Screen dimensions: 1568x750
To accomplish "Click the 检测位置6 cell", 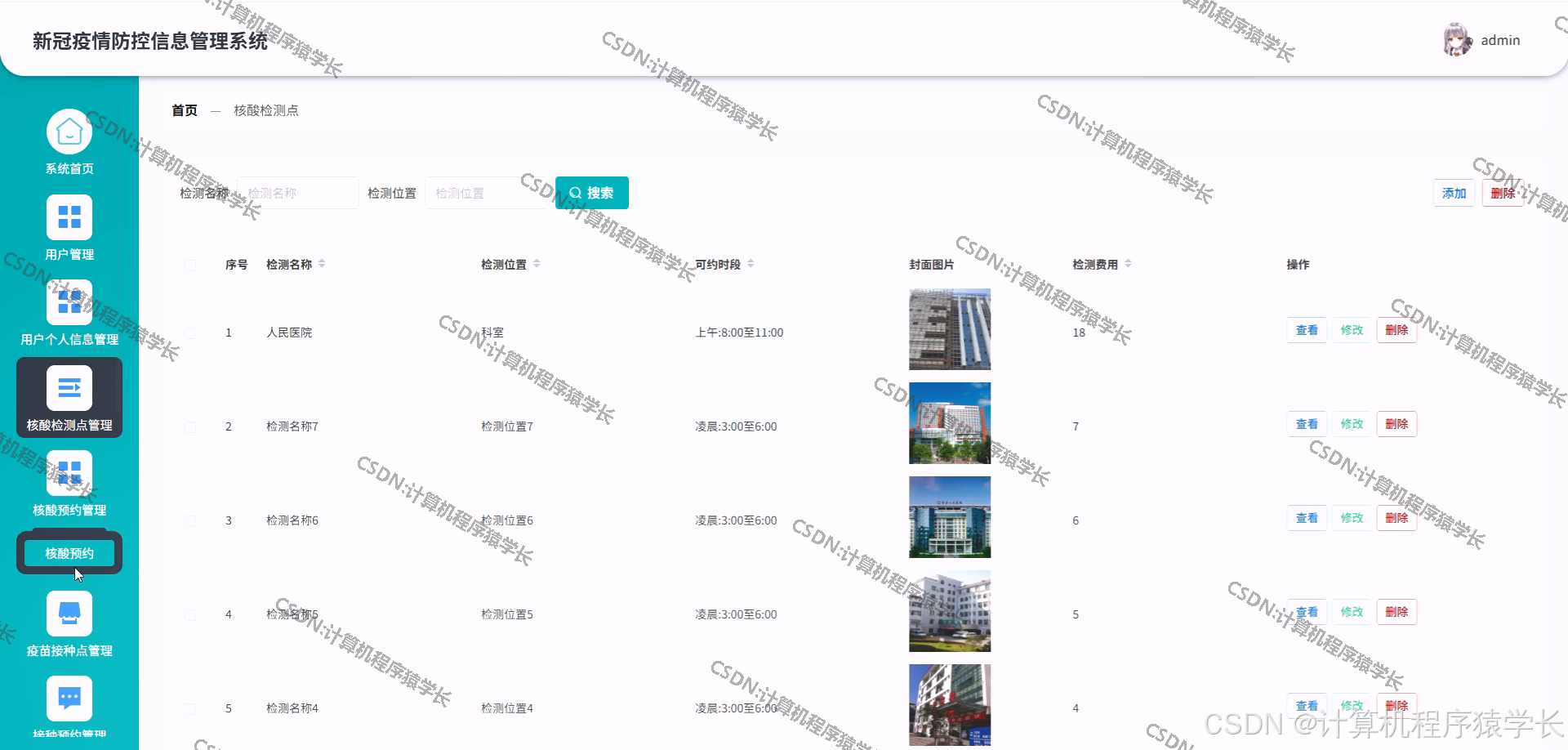I will [x=507, y=520].
